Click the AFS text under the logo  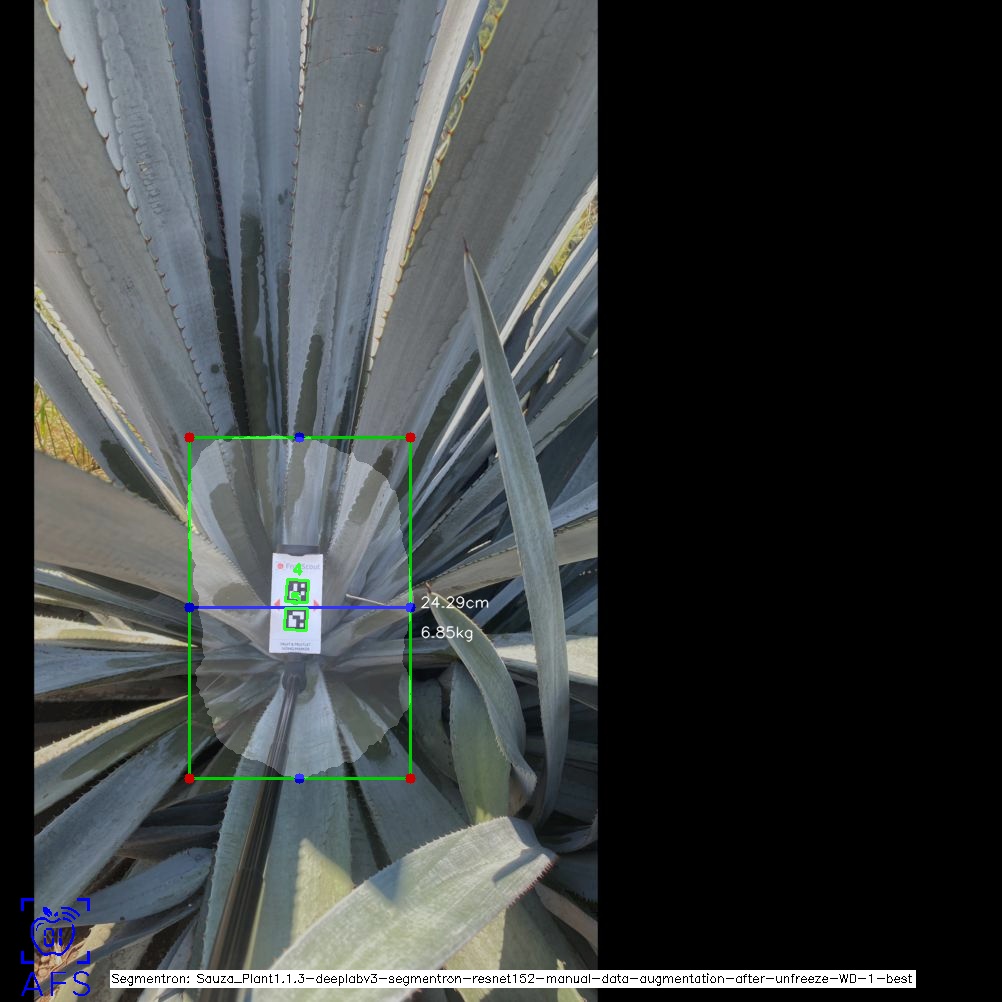pos(56,984)
